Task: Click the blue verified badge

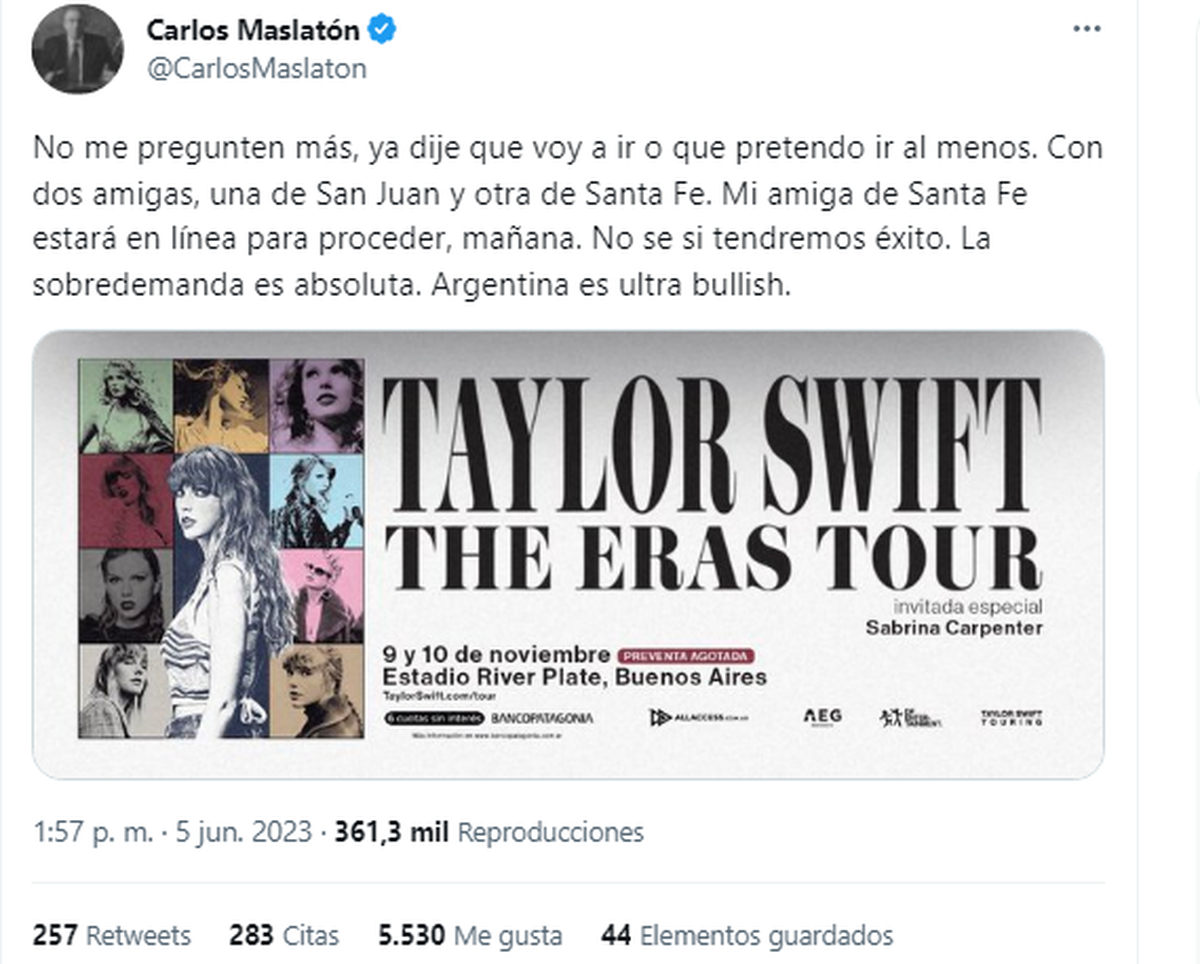Action: [x=383, y=30]
